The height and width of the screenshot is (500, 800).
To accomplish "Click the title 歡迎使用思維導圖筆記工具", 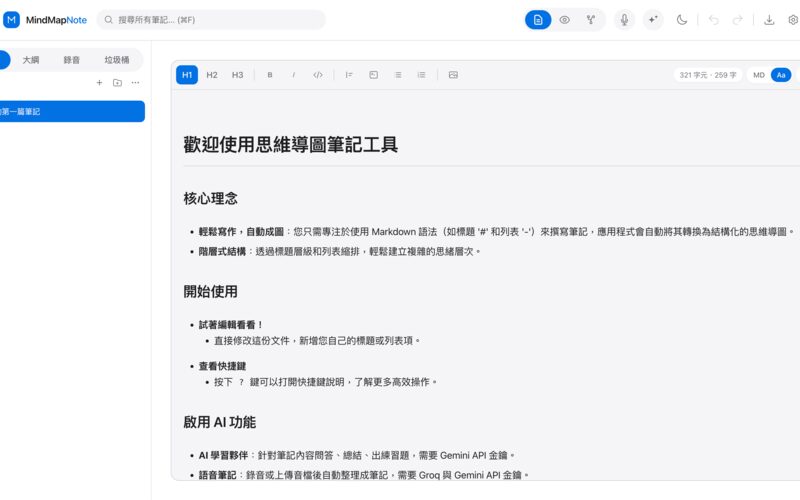I will [x=290, y=144].
